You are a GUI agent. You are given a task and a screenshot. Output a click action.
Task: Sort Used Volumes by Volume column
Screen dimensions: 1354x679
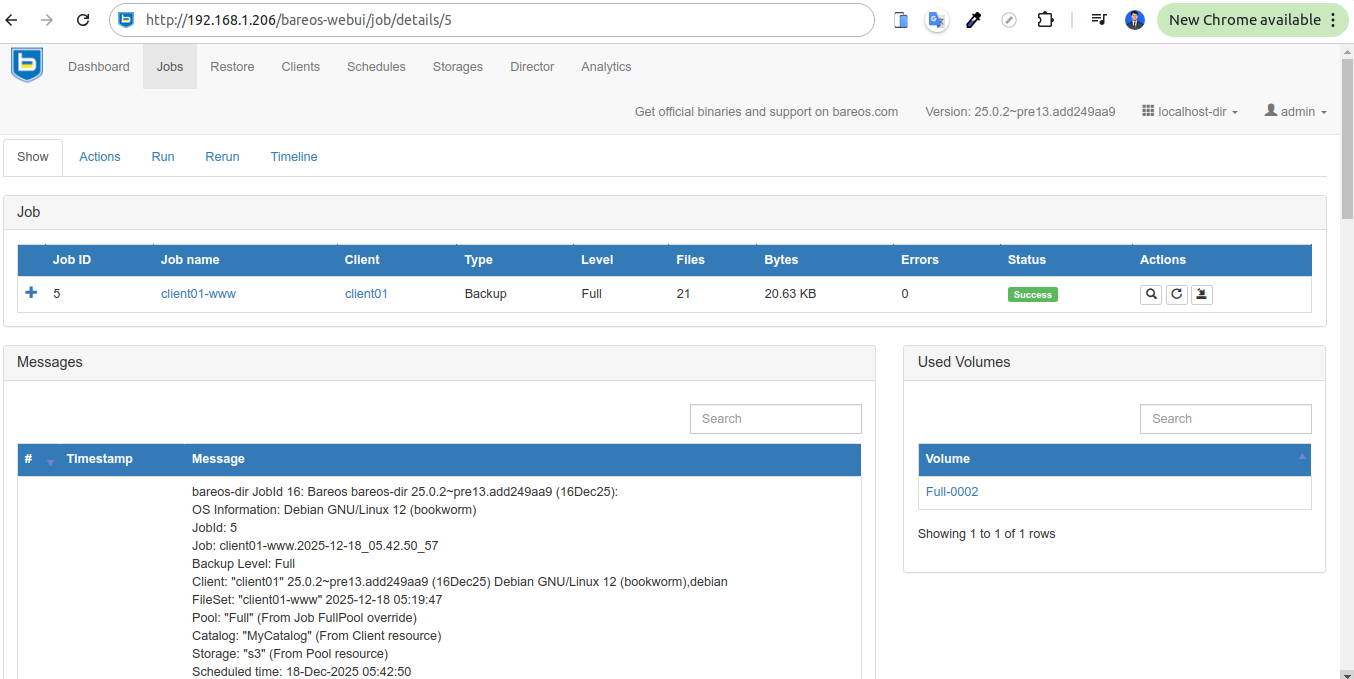[x=1114, y=459]
